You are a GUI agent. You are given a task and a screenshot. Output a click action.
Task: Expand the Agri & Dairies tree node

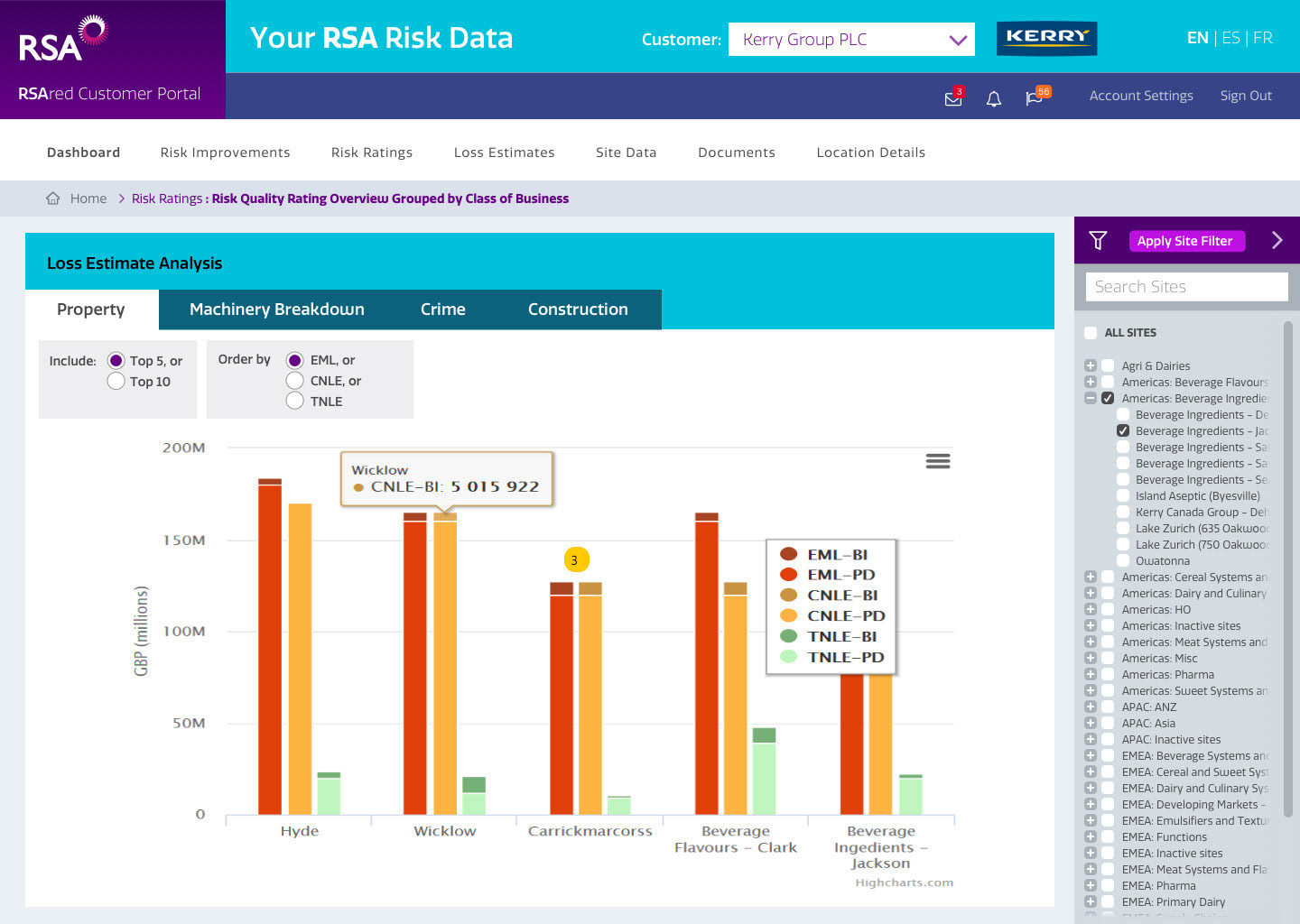(1091, 366)
